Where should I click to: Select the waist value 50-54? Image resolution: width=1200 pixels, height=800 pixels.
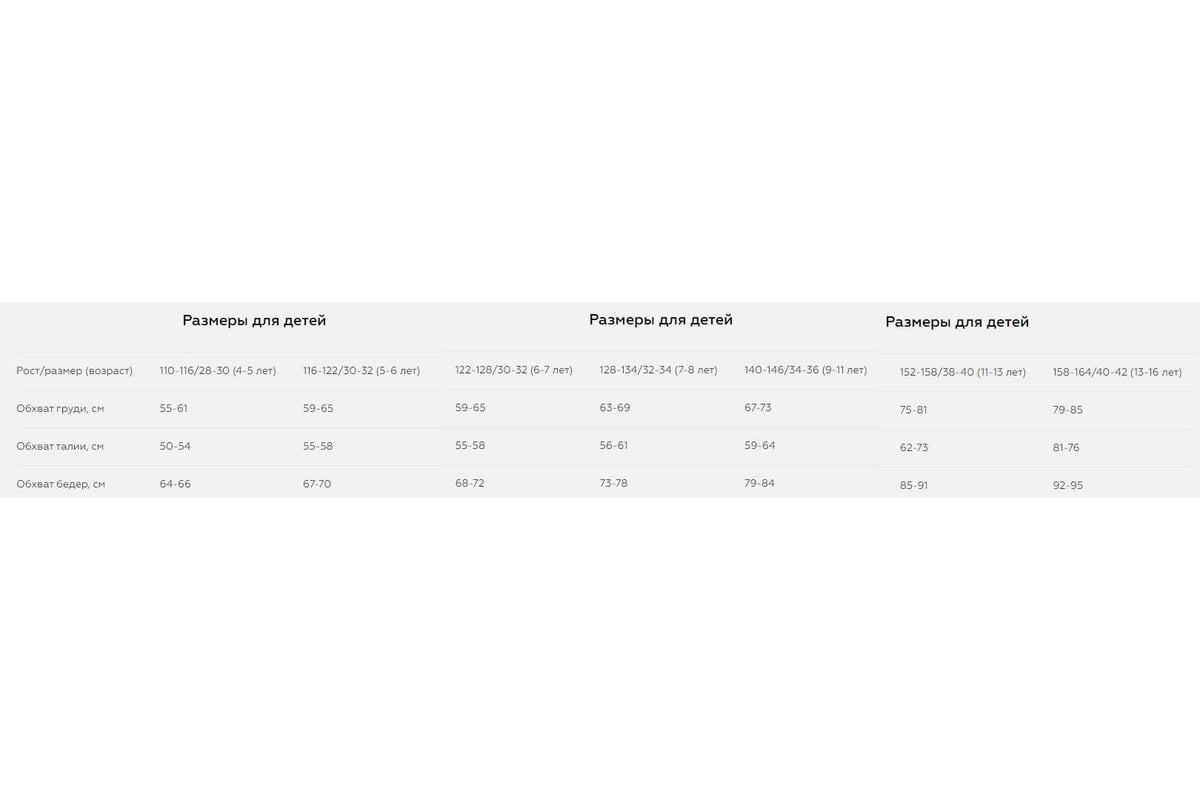[175, 446]
